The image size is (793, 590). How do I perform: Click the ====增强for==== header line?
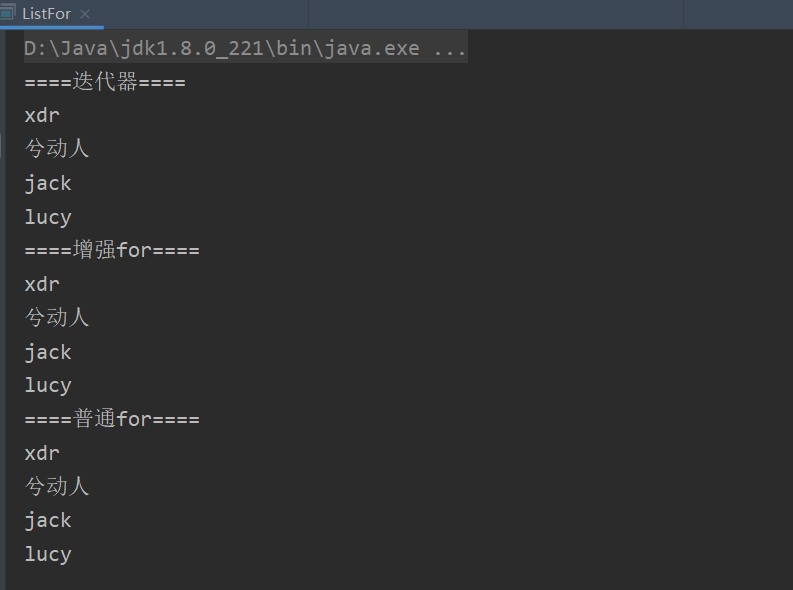tap(112, 250)
